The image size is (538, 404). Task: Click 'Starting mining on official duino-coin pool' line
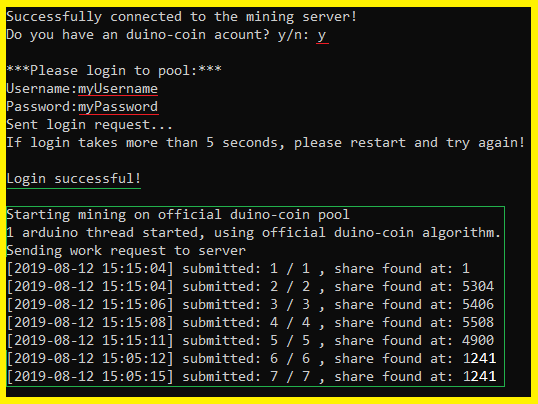coord(178,215)
